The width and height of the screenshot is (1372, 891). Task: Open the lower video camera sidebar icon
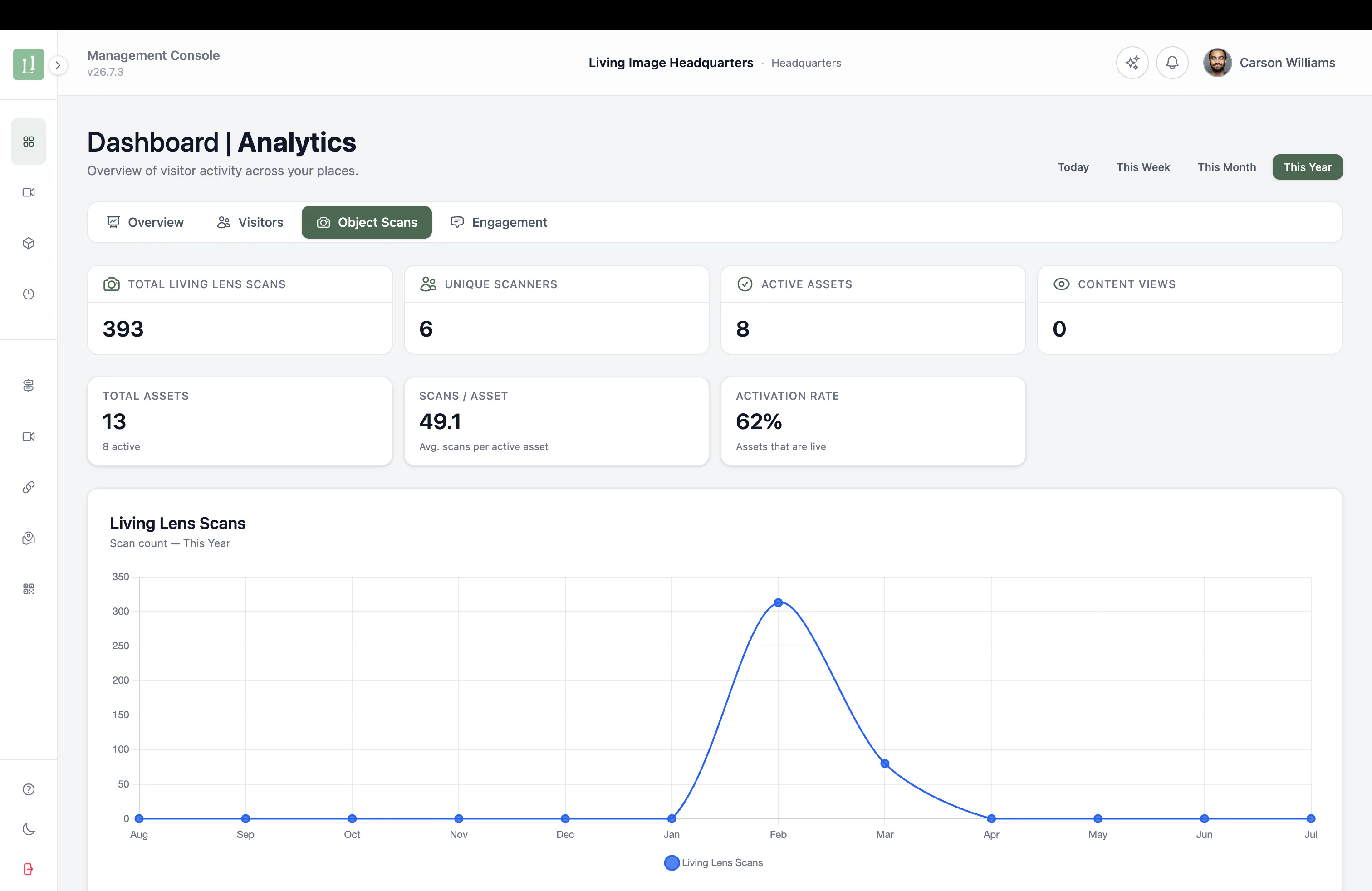click(x=28, y=436)
